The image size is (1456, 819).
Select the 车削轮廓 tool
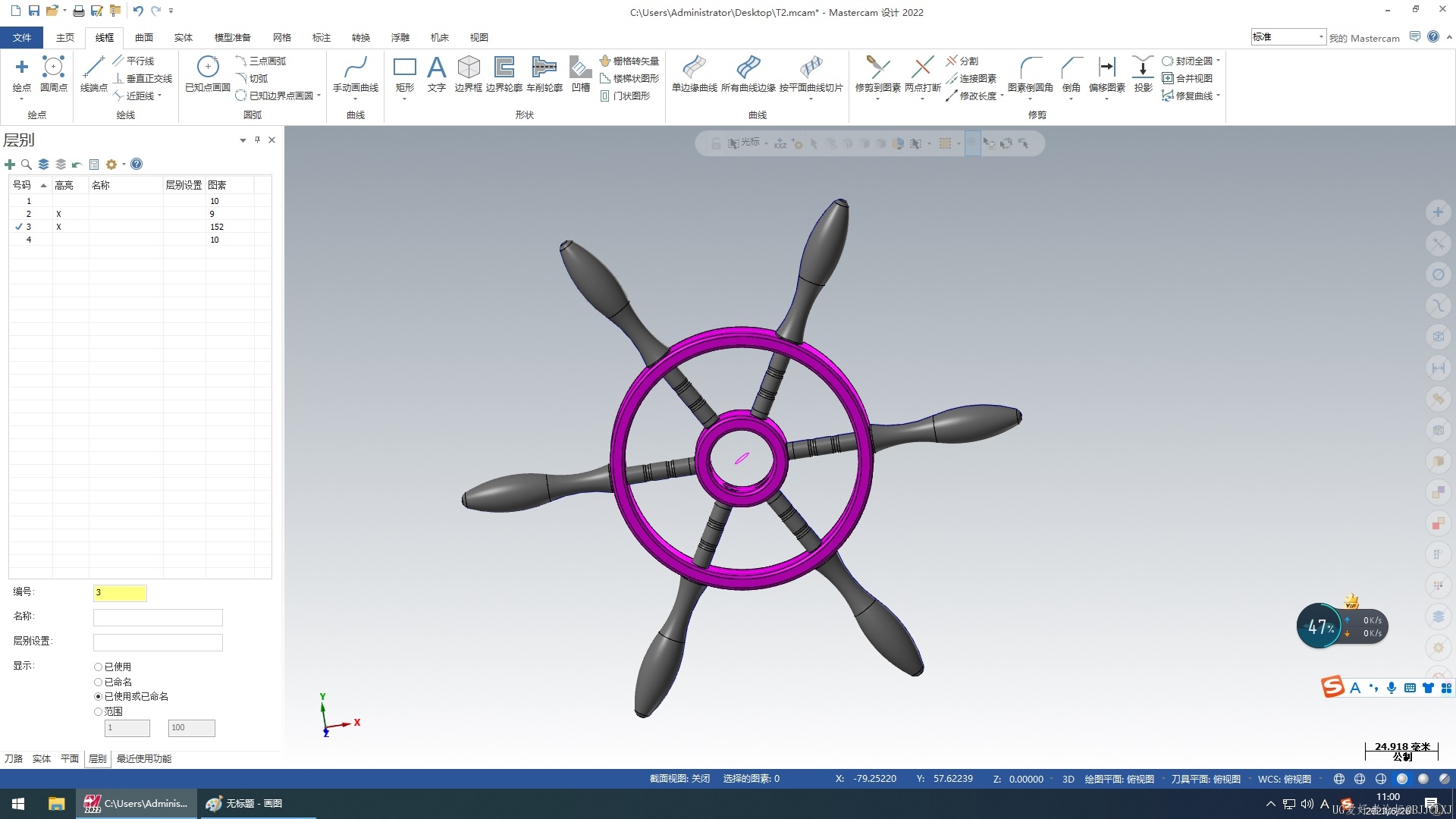click(x=544, y=74)
